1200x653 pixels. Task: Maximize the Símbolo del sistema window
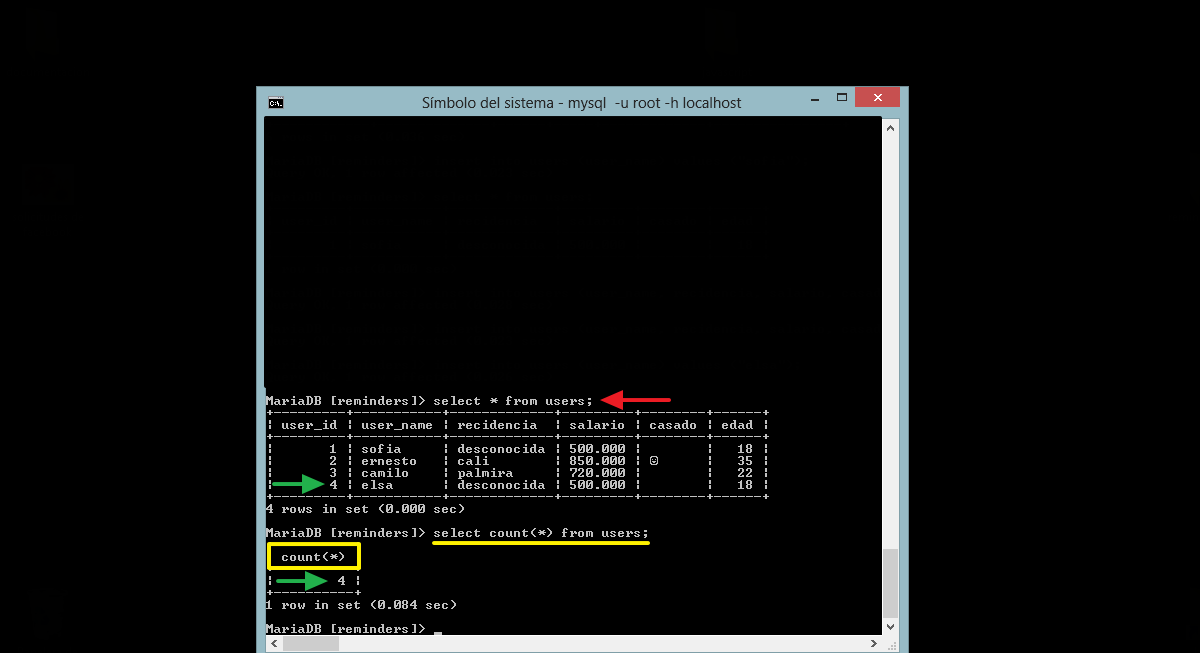(841, 97)
